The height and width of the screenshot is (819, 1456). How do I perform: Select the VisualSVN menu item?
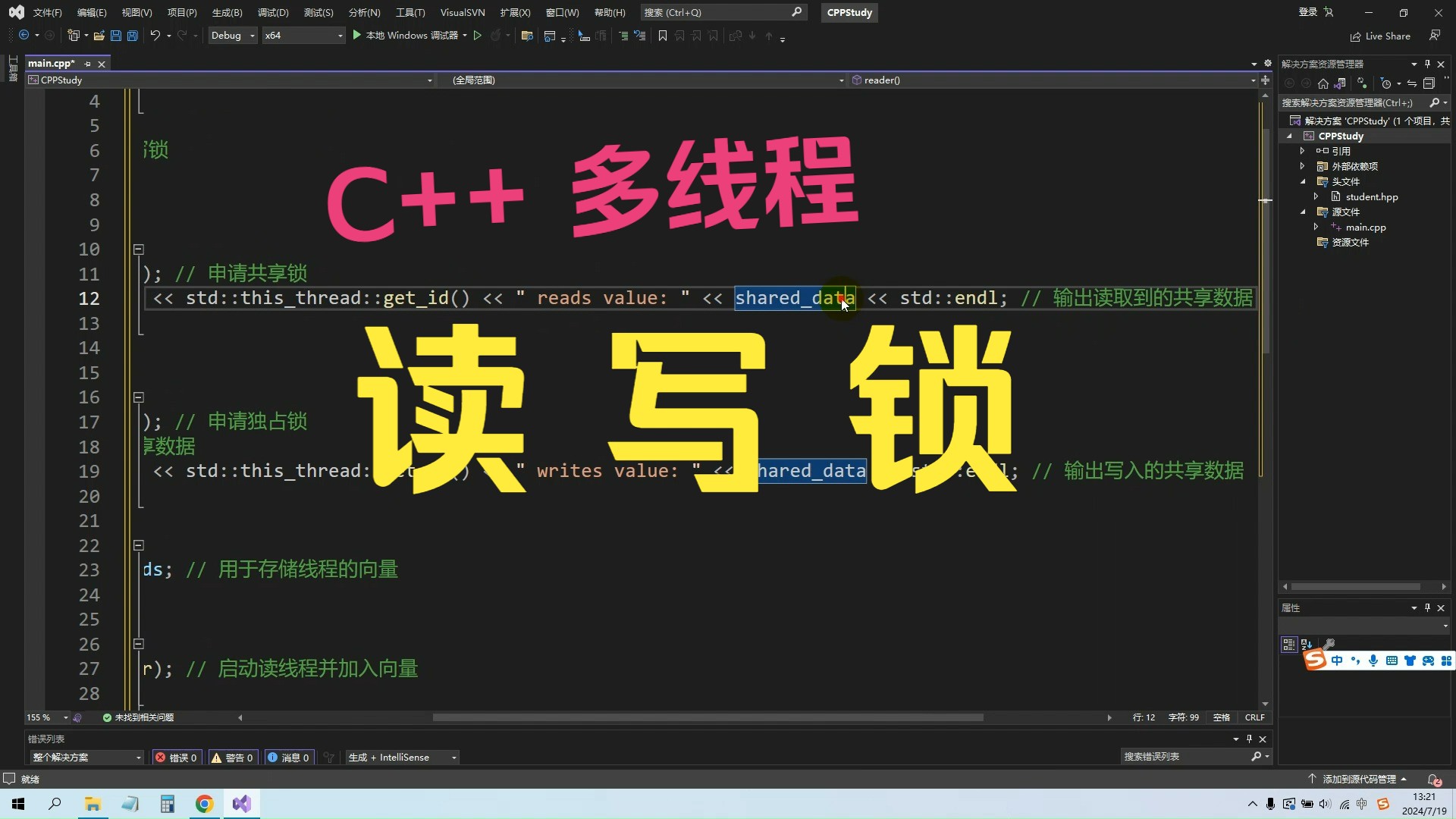pyautogui.click(x=461, y=12)
